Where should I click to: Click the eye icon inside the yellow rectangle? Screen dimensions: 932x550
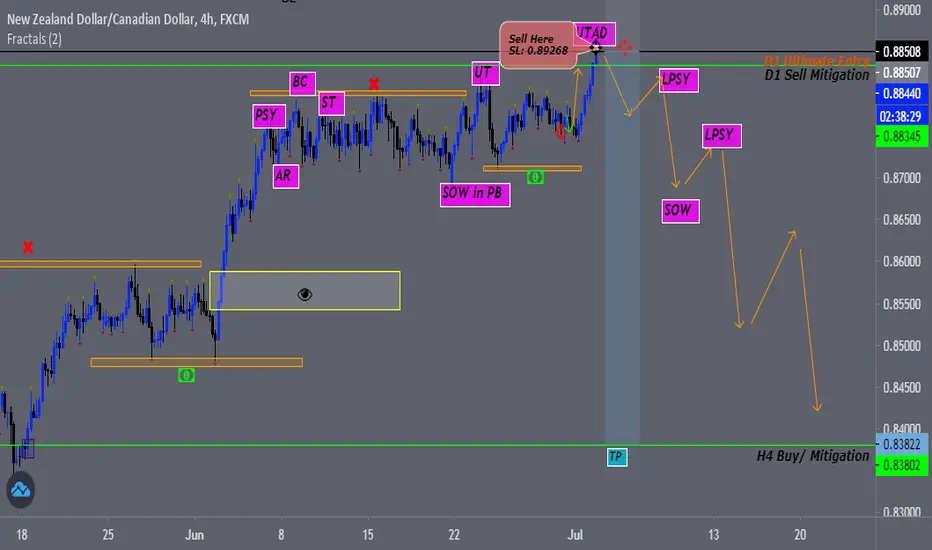(x=304, y=294)
